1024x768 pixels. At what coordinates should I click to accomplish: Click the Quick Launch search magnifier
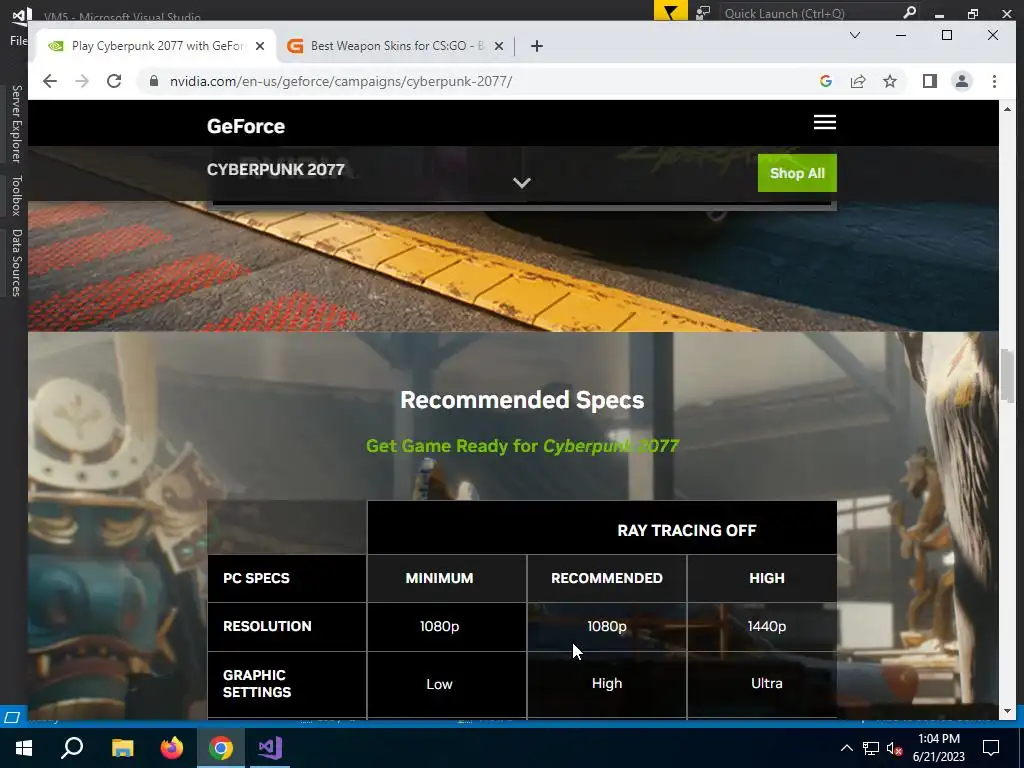(x=909, y=12)
